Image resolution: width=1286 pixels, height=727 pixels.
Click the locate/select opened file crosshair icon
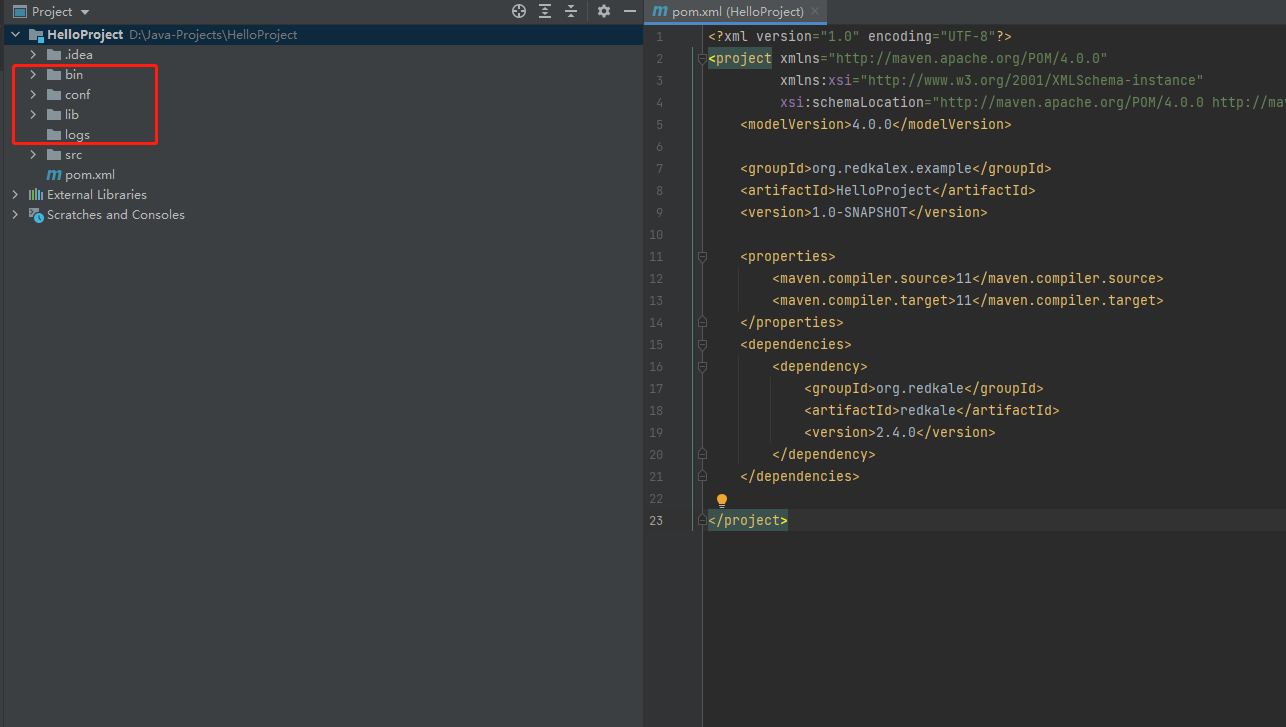pyautogui.click(x=519, y=11)
